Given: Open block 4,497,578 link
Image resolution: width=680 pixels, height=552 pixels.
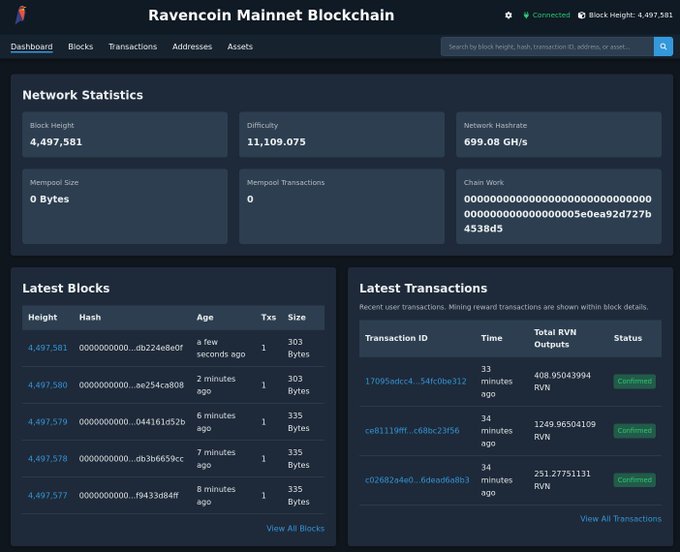Looking at the screenshot, I should [x=48, y=459].
